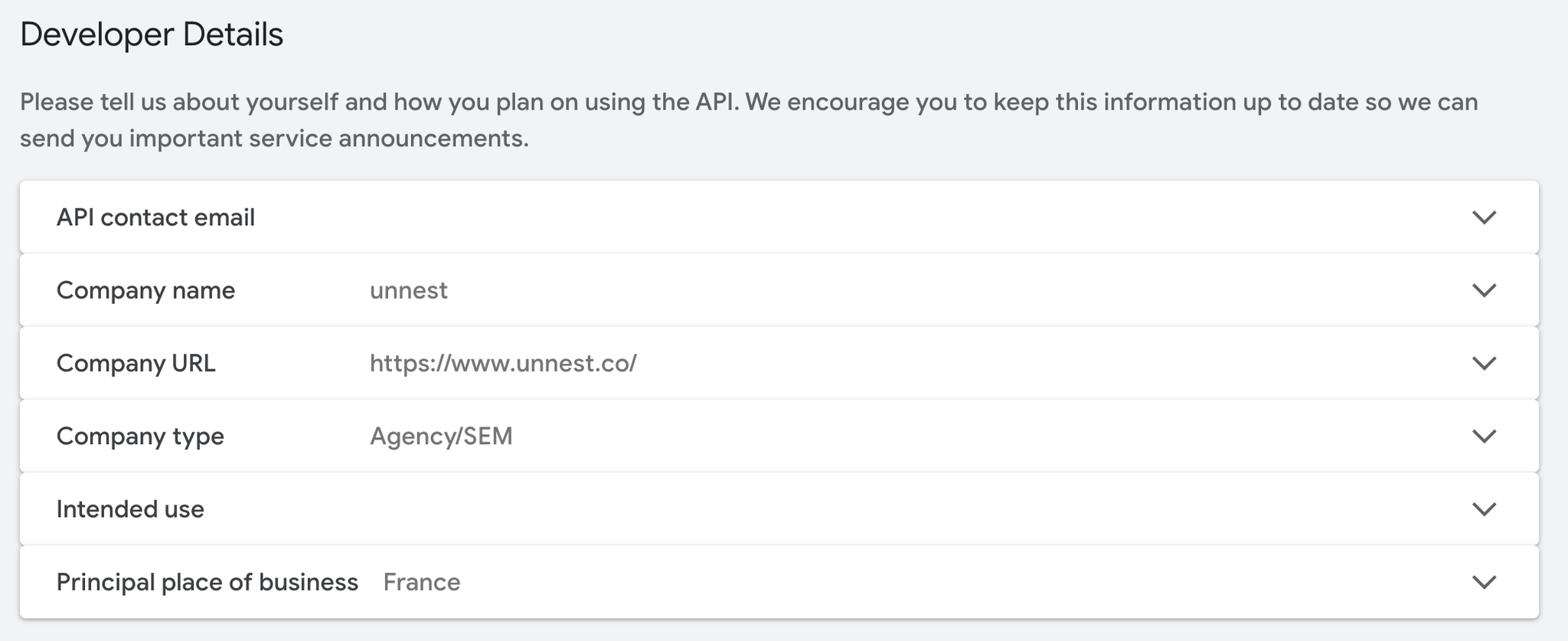The width and height of the screenshot is (1568, 641).
Task: Click the company name value unnest
Action: [x=408, y=290]
